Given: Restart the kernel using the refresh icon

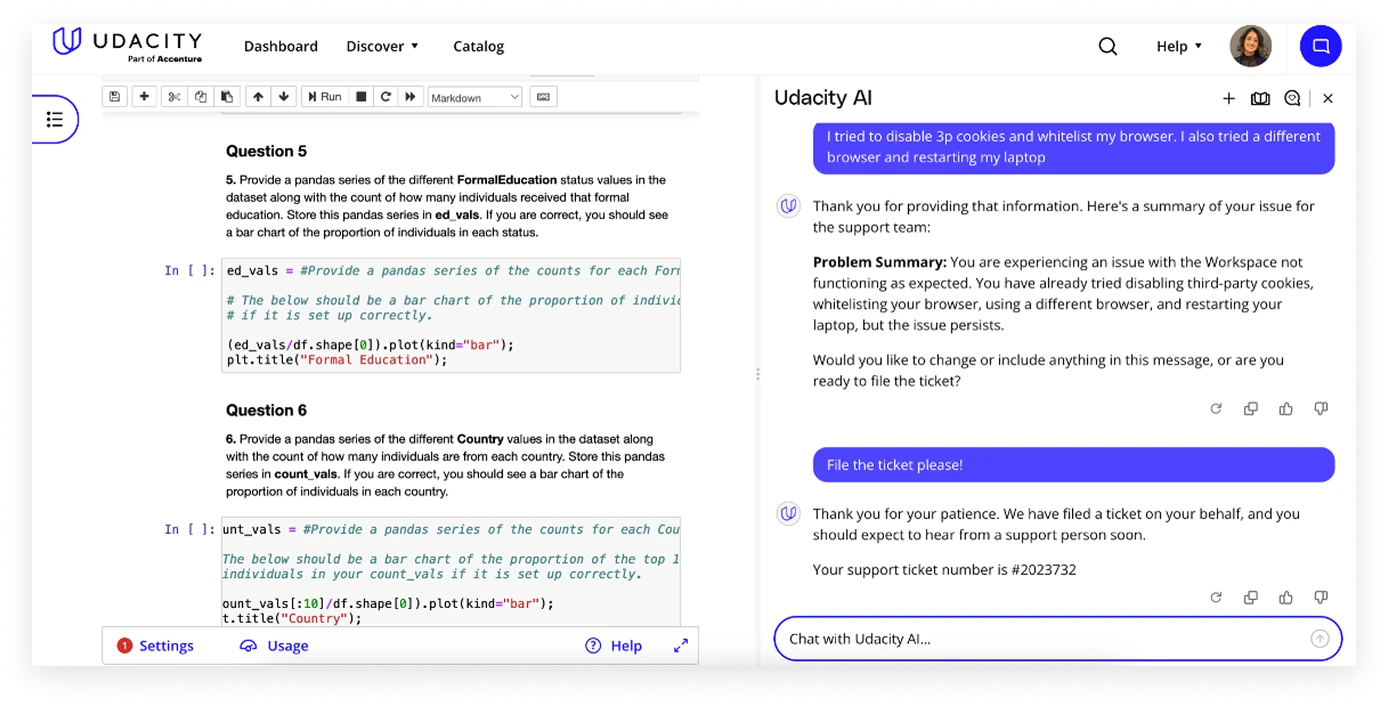Looking at the screenshot, I should tap(385, 96).
